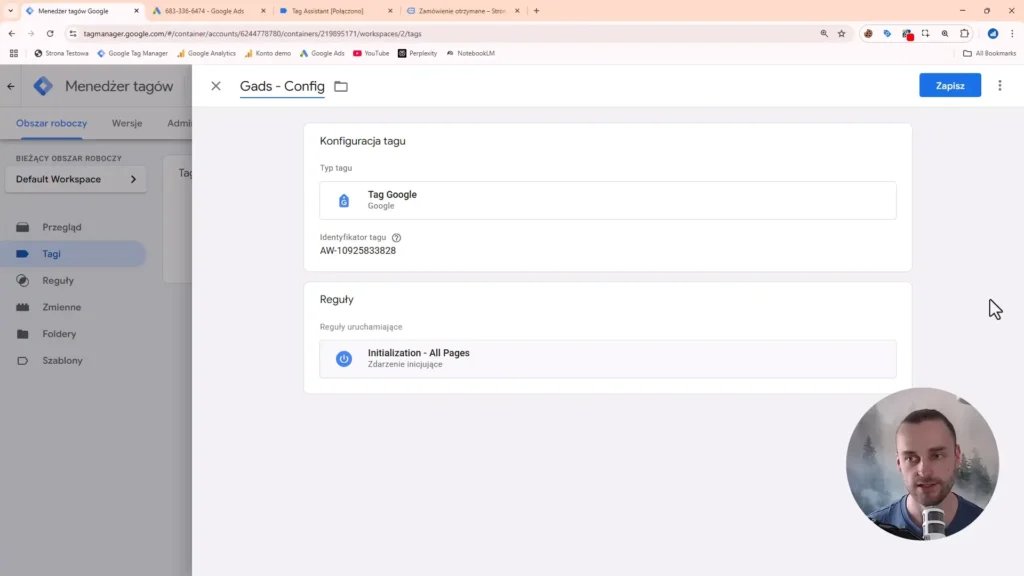Close the Google Ads browser tab
The image size is (1024, 576).
click(263, 11)
